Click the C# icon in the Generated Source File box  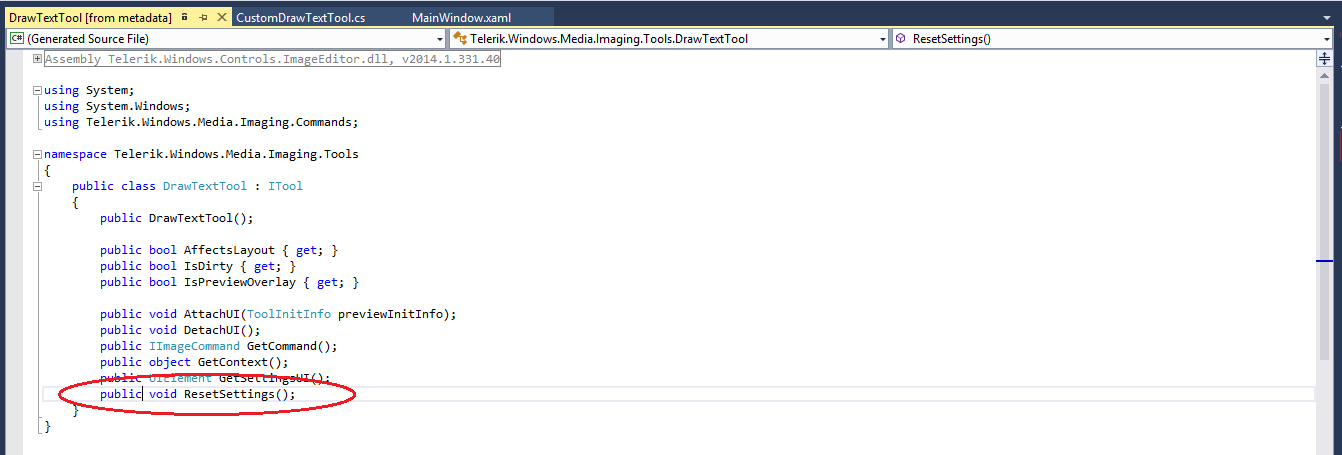pos(16,38)
